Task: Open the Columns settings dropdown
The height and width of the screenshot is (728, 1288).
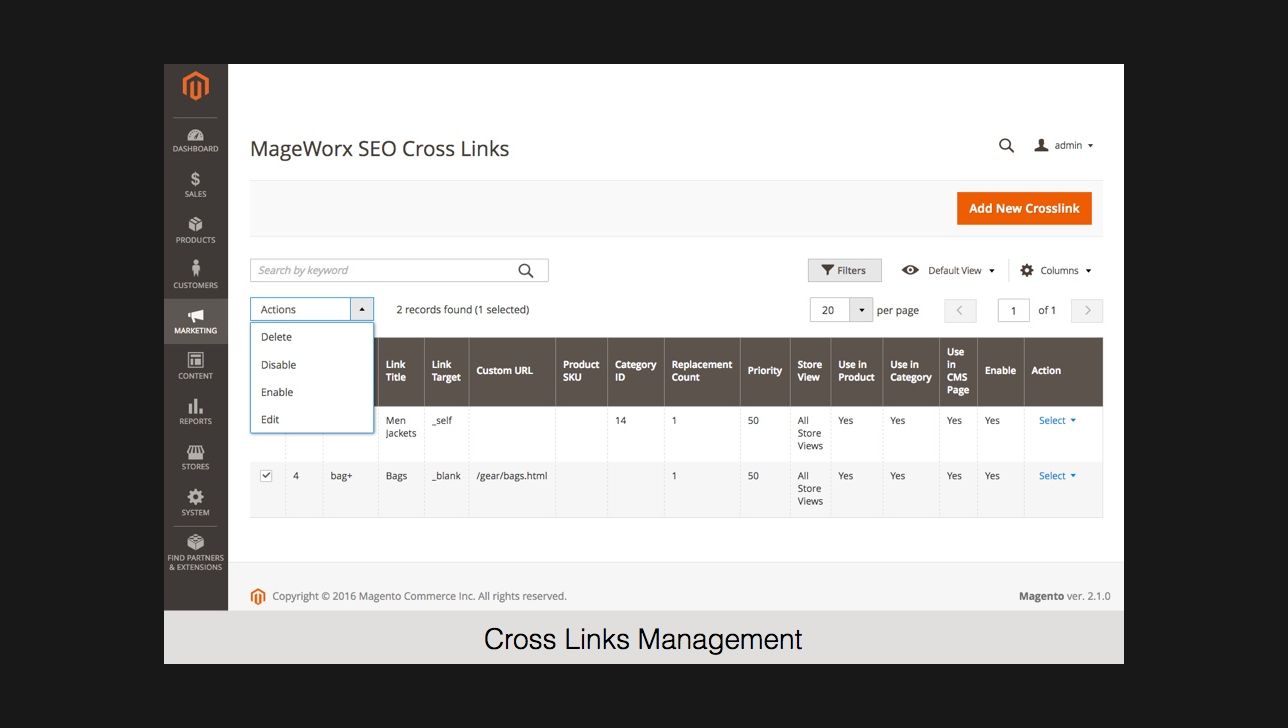Action: [1056, 271]
